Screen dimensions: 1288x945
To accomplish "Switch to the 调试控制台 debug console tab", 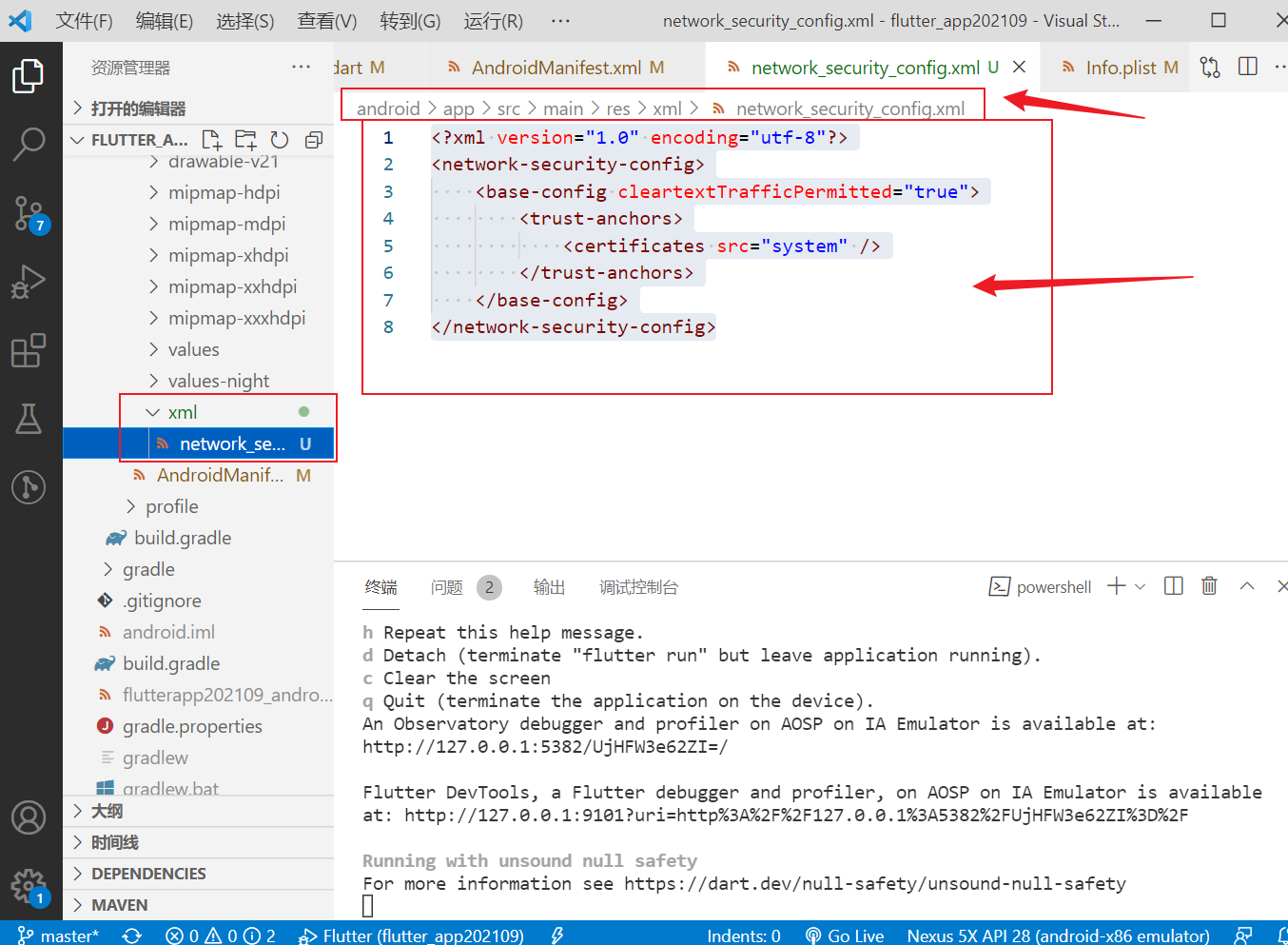I will pos(638,587).
